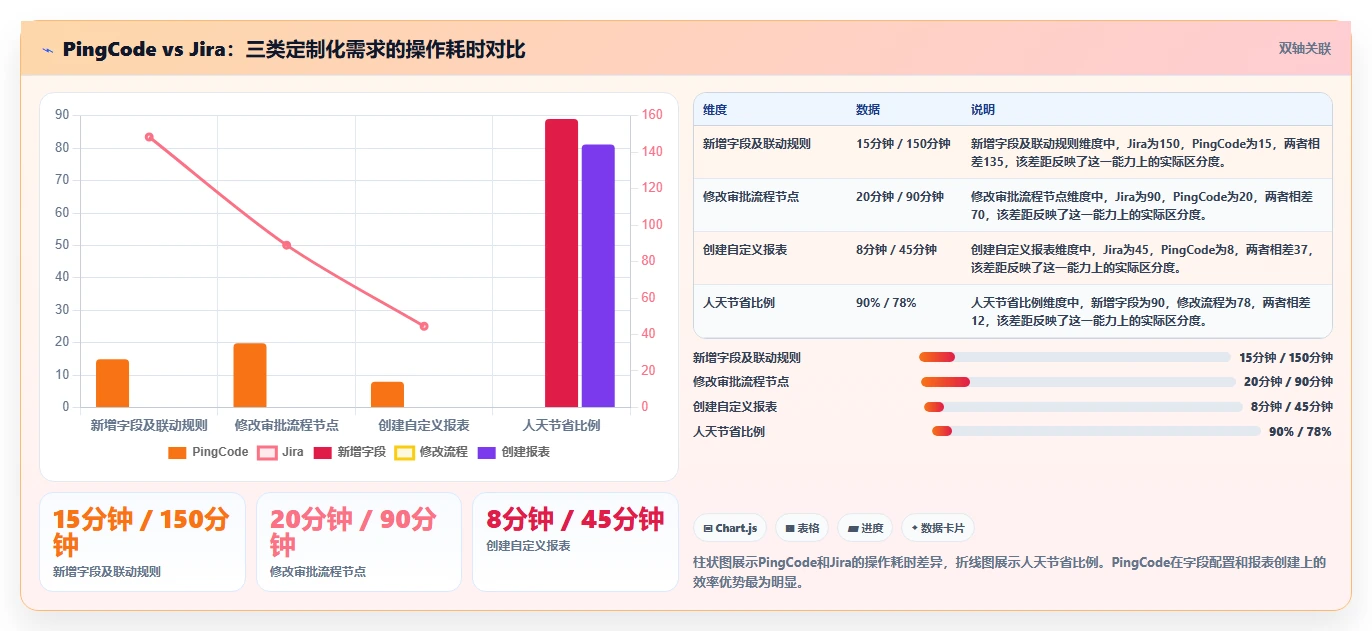This screenshot has width=1372, height=631.
Task: Open the pink 20分钟 / 90分钟 data card
Action: click(359, 542)
